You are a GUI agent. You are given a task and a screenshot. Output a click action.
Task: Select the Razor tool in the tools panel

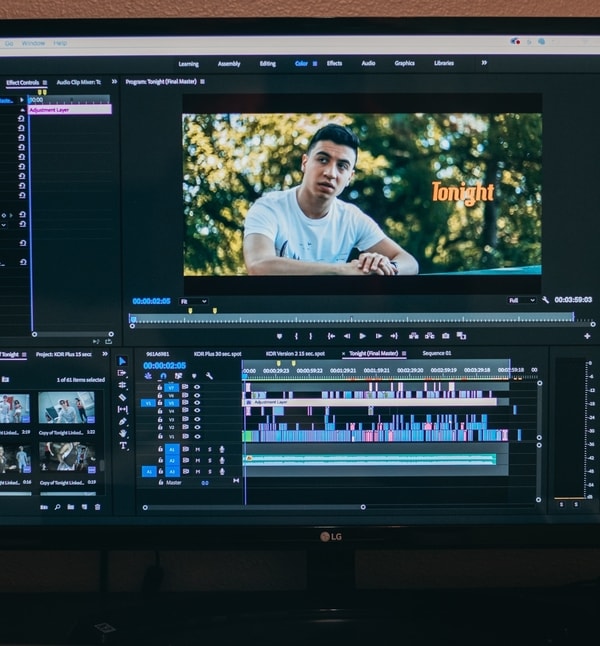click(123, 397)
